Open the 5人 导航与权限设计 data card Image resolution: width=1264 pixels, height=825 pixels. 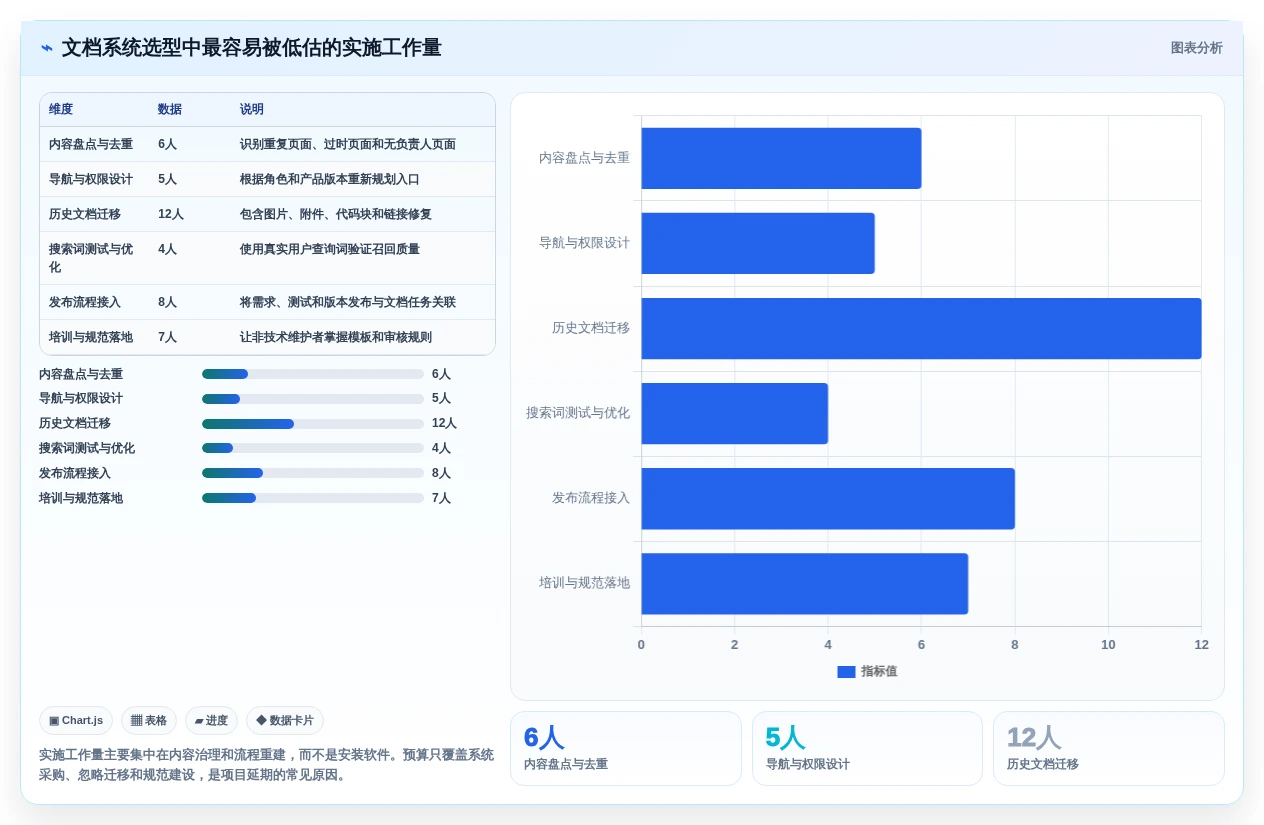point(867,748)
